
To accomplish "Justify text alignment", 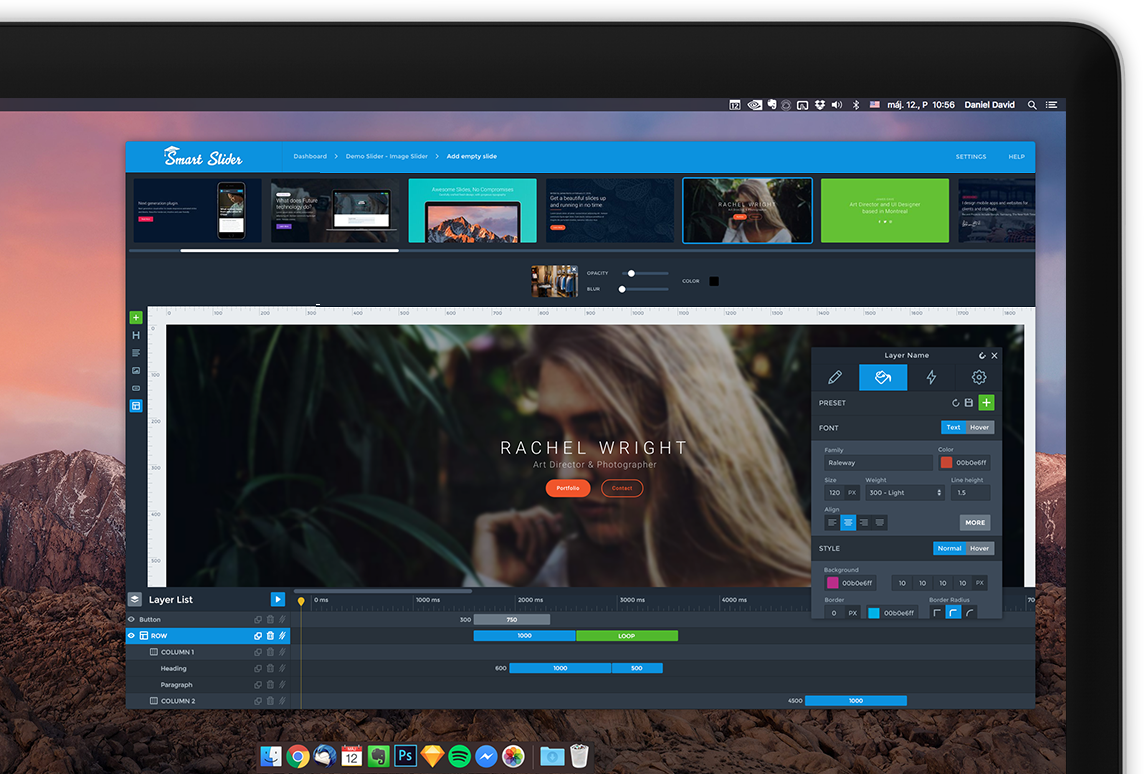I will coord(880,523).
